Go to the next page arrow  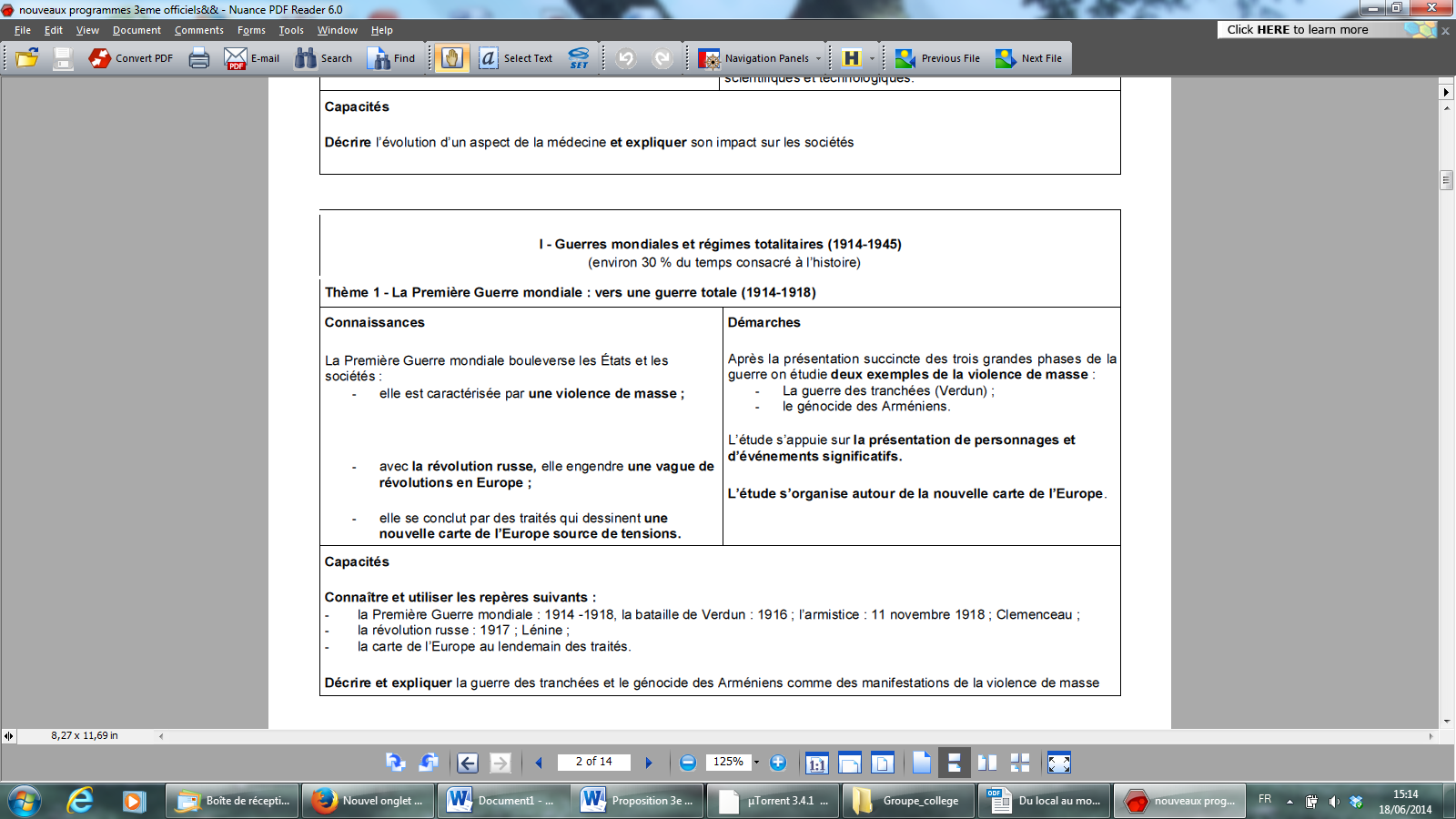649,763
